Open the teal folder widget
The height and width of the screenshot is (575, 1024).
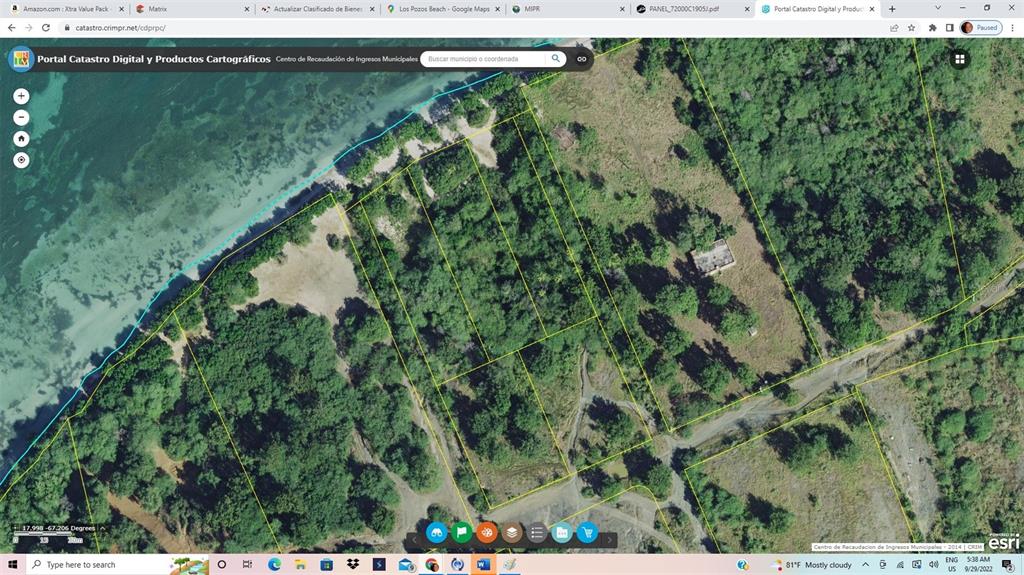(x=562, y=533)
